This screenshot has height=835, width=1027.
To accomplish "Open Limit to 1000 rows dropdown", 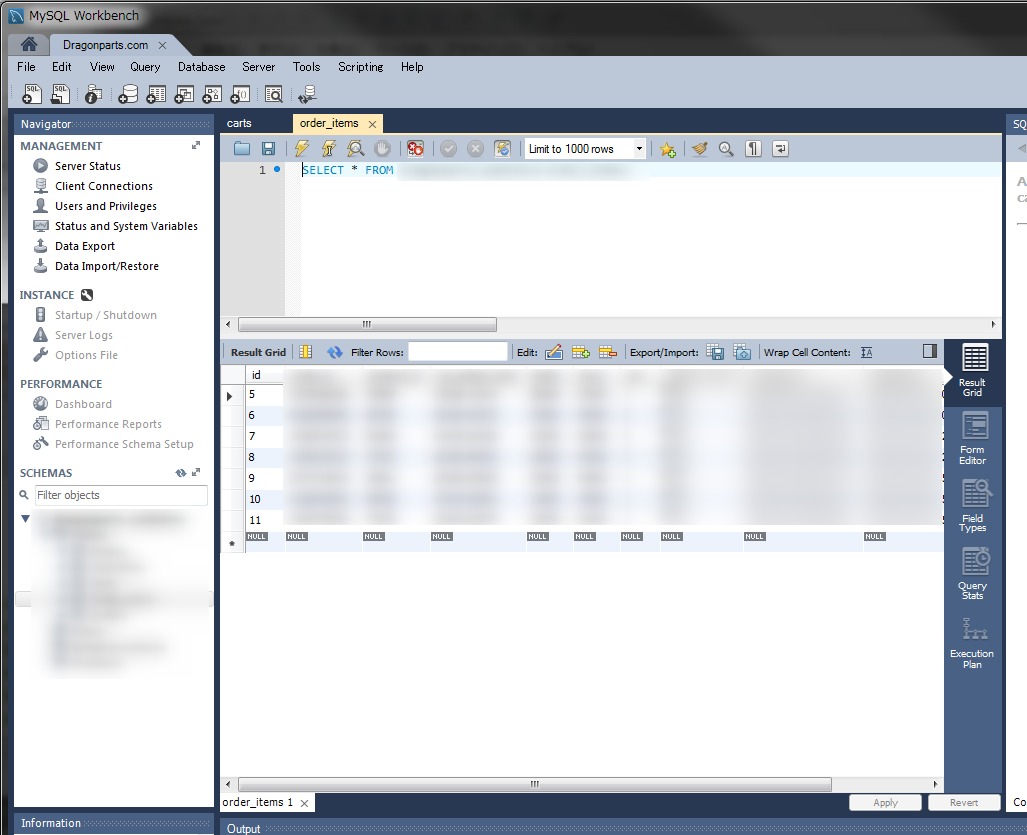I will [639, 149].
